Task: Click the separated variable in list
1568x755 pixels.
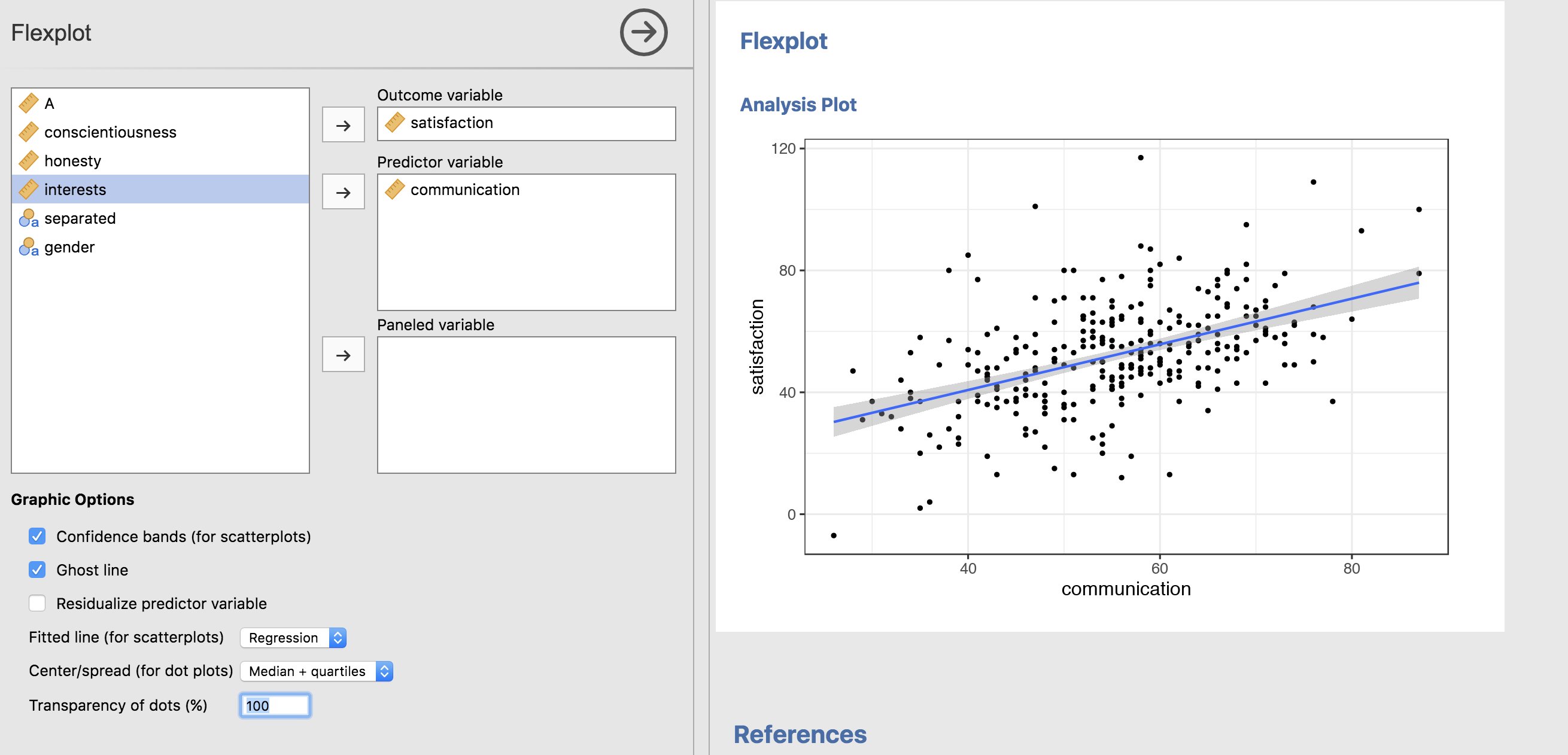Action: click(80, 218)
